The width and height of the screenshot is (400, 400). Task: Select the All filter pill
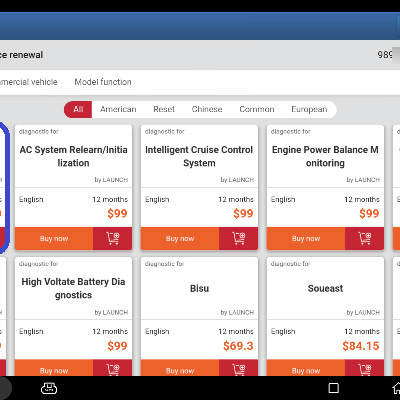tap(78, 109)
